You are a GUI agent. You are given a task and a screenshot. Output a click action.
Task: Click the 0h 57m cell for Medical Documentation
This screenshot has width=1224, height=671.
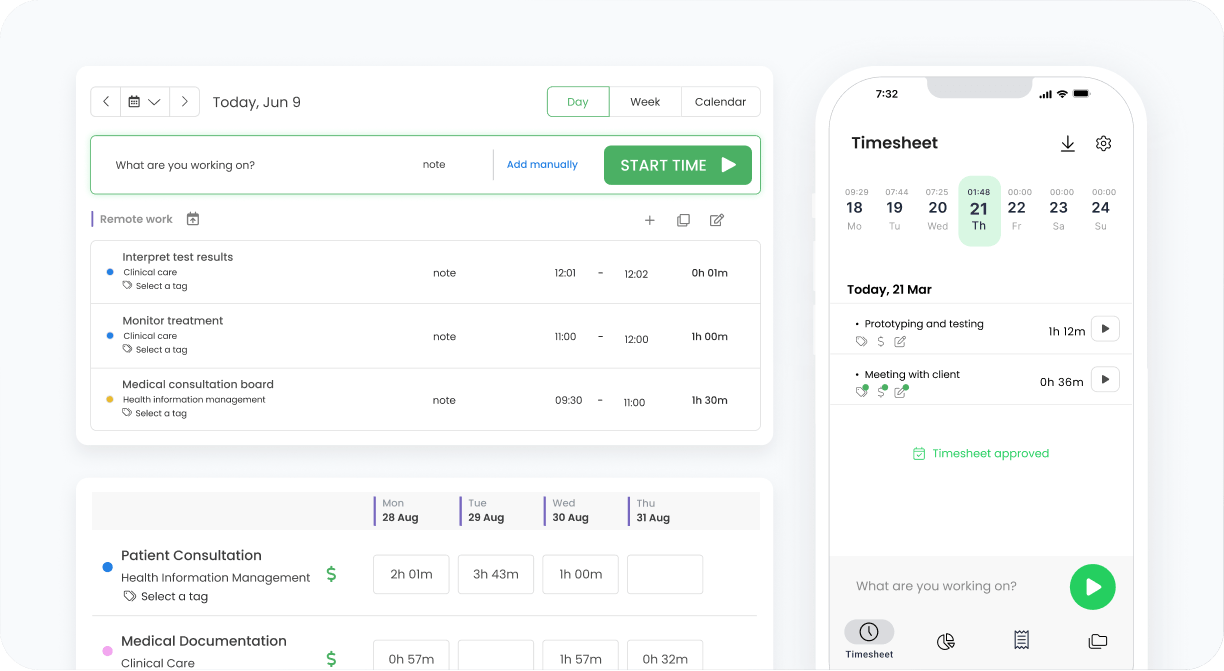click(411, 656)
